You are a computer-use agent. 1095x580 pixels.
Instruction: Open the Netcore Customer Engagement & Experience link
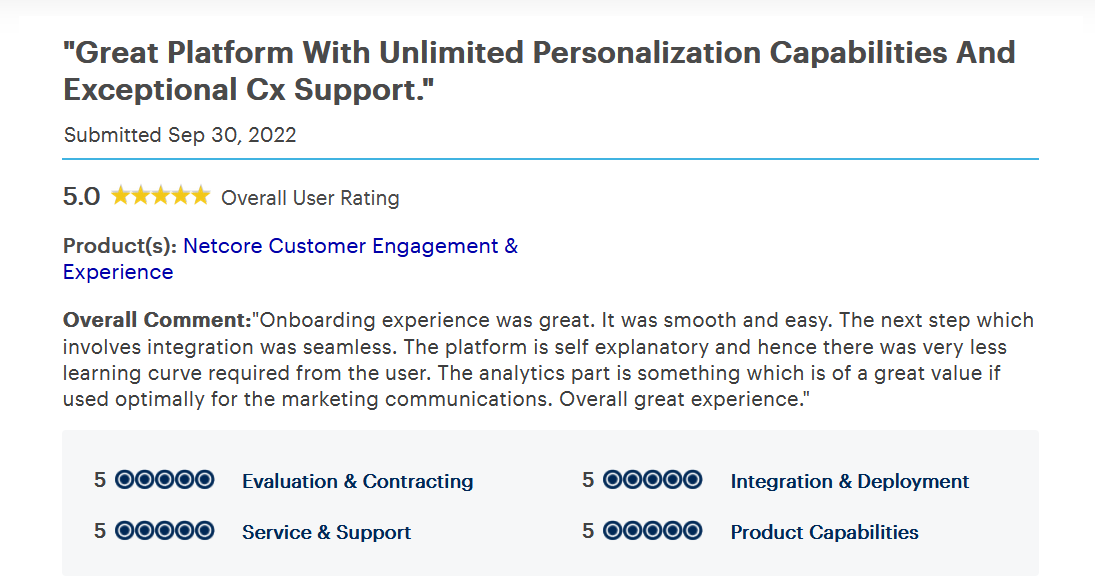[291, 258]
